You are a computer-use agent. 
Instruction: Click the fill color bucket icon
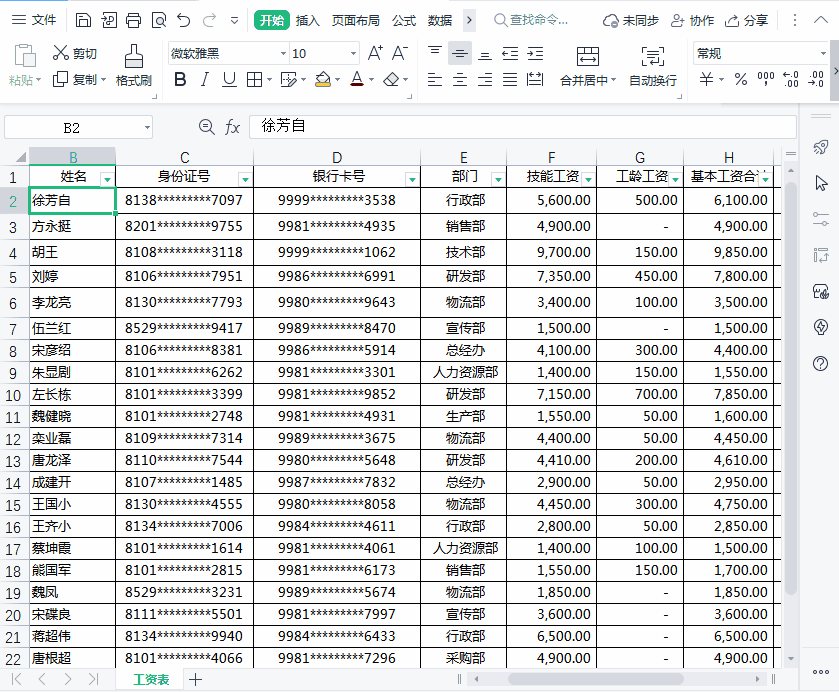pos(323,80)
